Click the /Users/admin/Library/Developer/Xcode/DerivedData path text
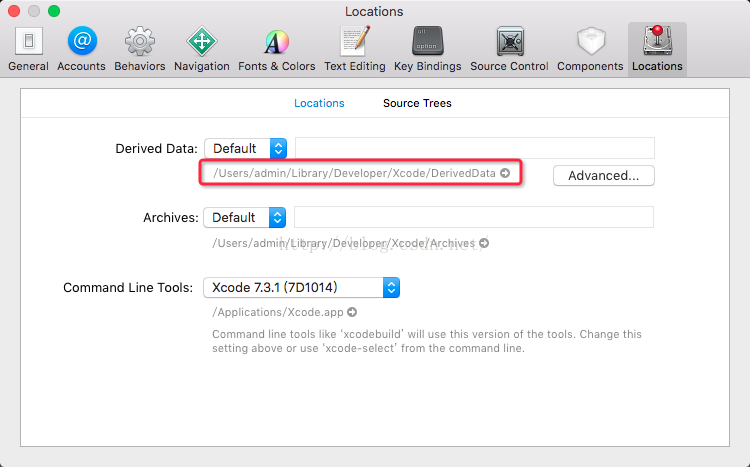Viewport: 750px width, 467px height. point(354,173)
